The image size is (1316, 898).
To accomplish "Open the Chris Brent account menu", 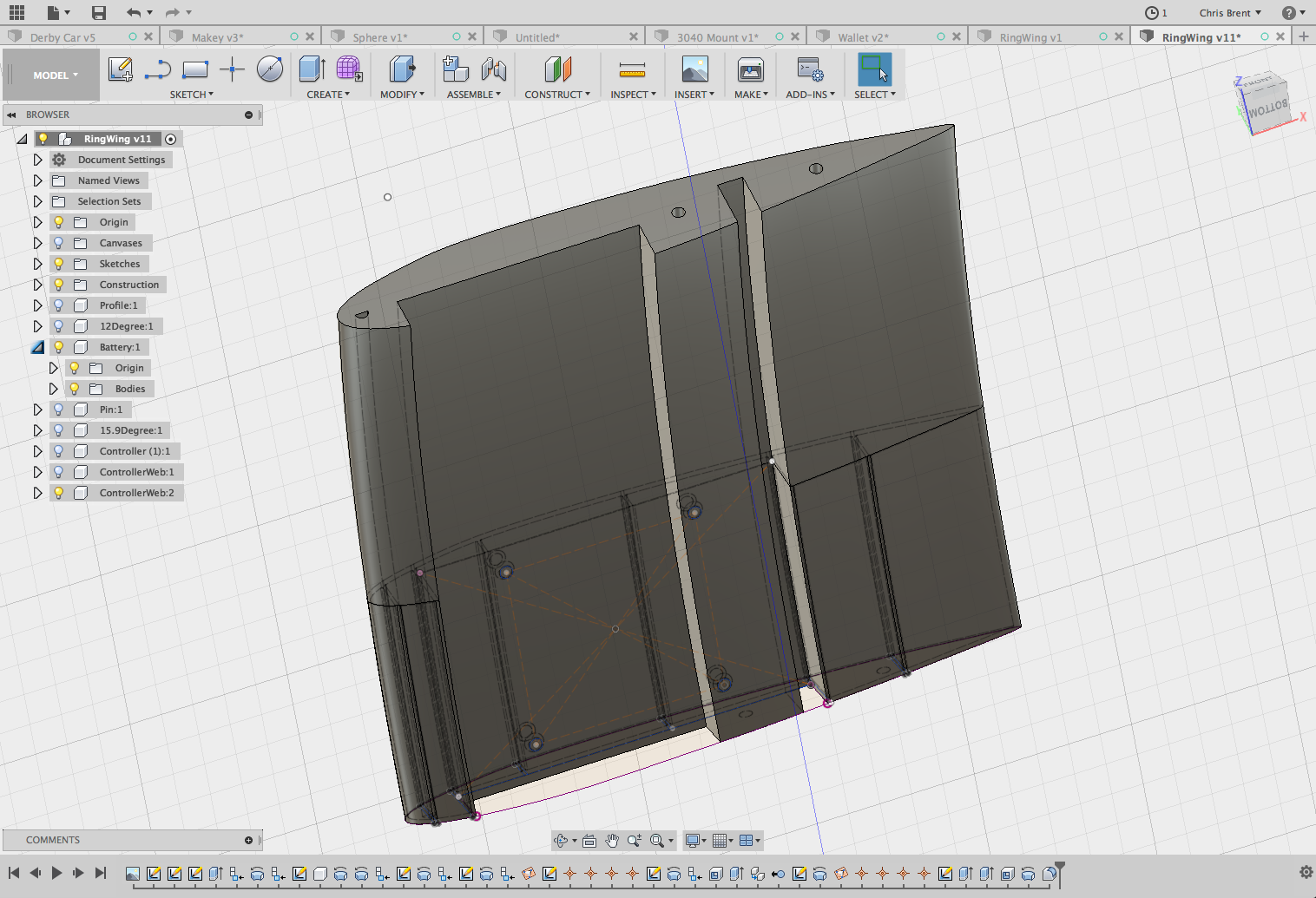I will point(1230,13).
